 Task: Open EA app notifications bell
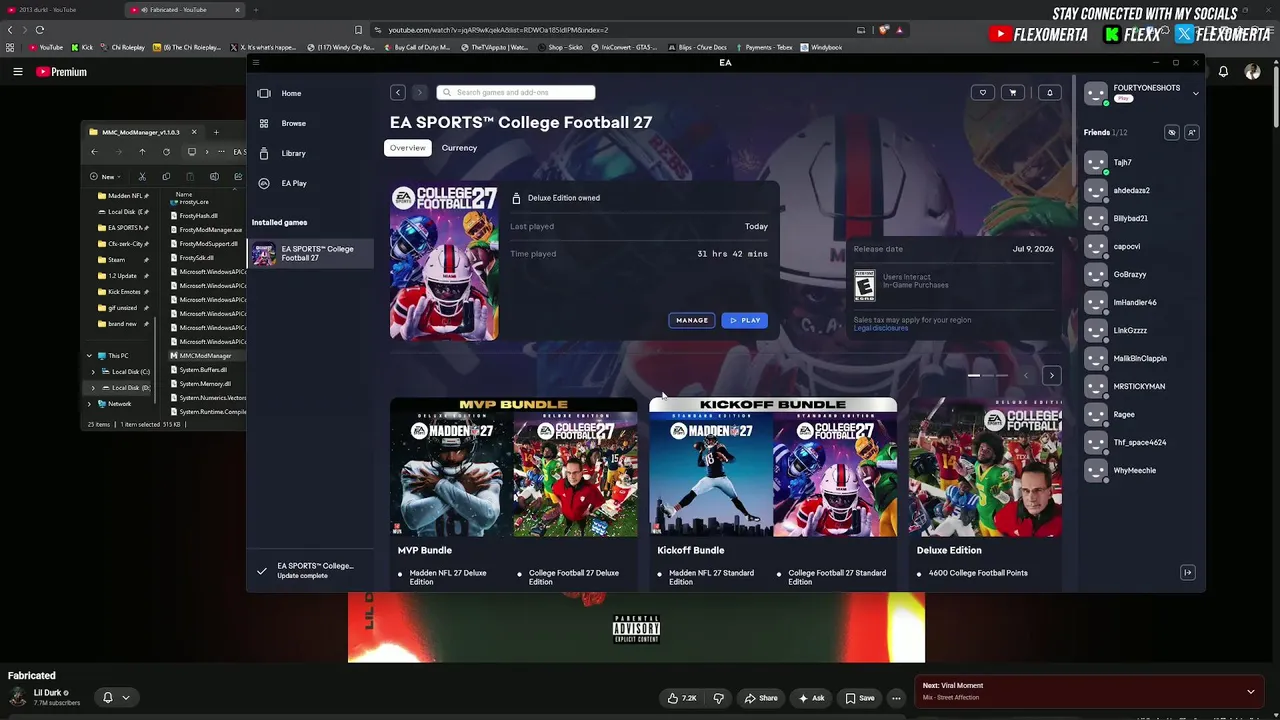1049,93
